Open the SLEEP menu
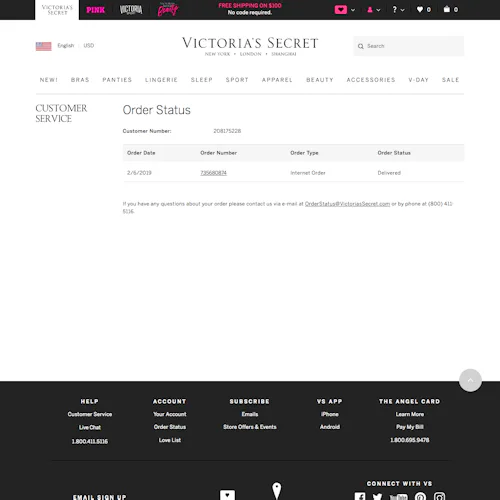The height and width of the screenshot is (500, 500). point(202,80)
